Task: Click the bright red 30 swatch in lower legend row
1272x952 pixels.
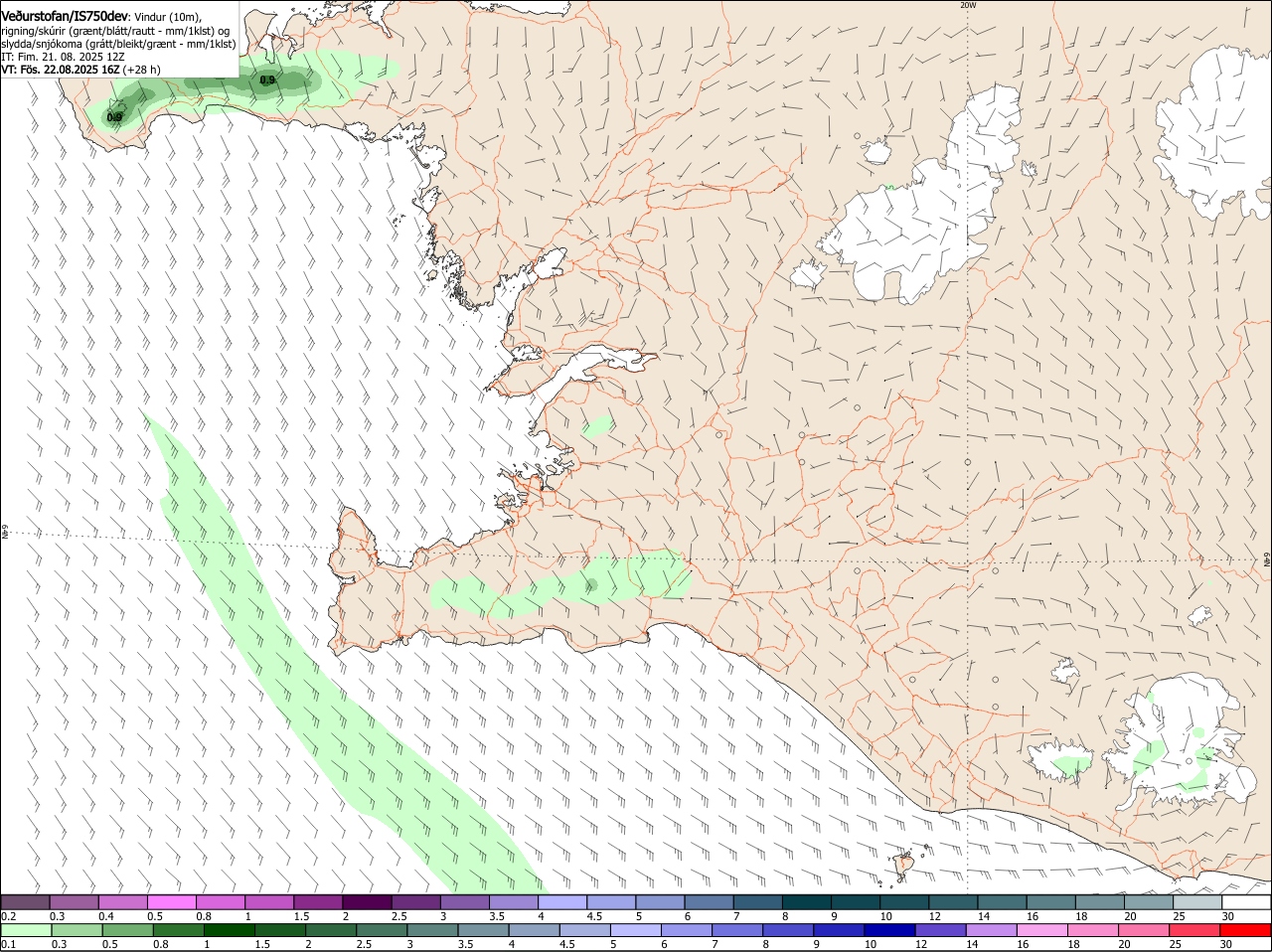Action: (1245, 930)
